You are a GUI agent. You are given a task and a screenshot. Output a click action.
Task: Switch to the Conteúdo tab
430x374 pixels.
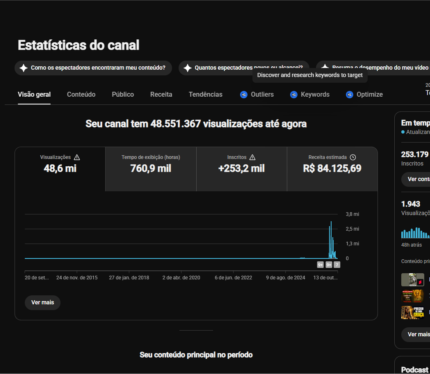[81, 95]
